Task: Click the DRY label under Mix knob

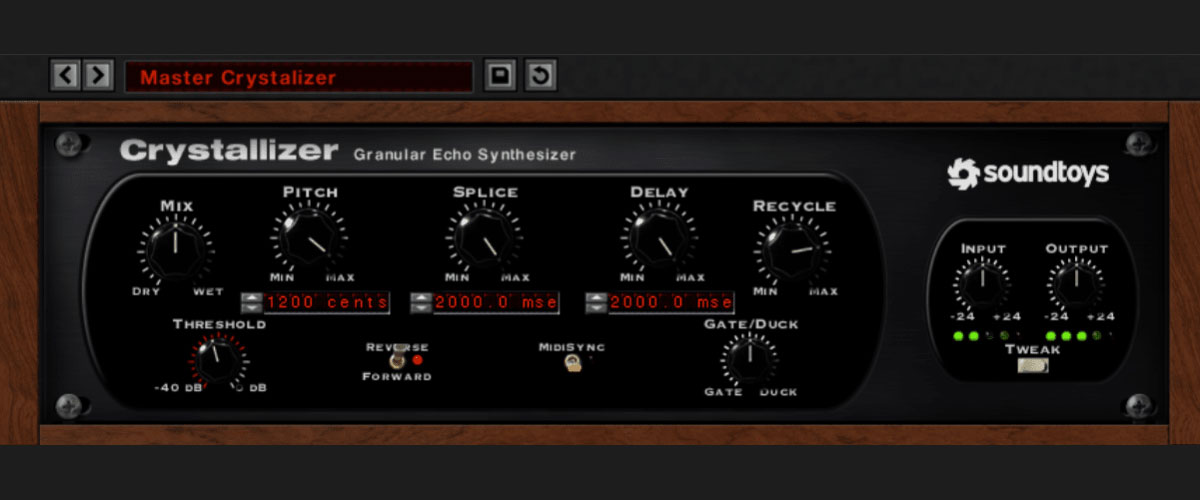Action: click(146, 292)
